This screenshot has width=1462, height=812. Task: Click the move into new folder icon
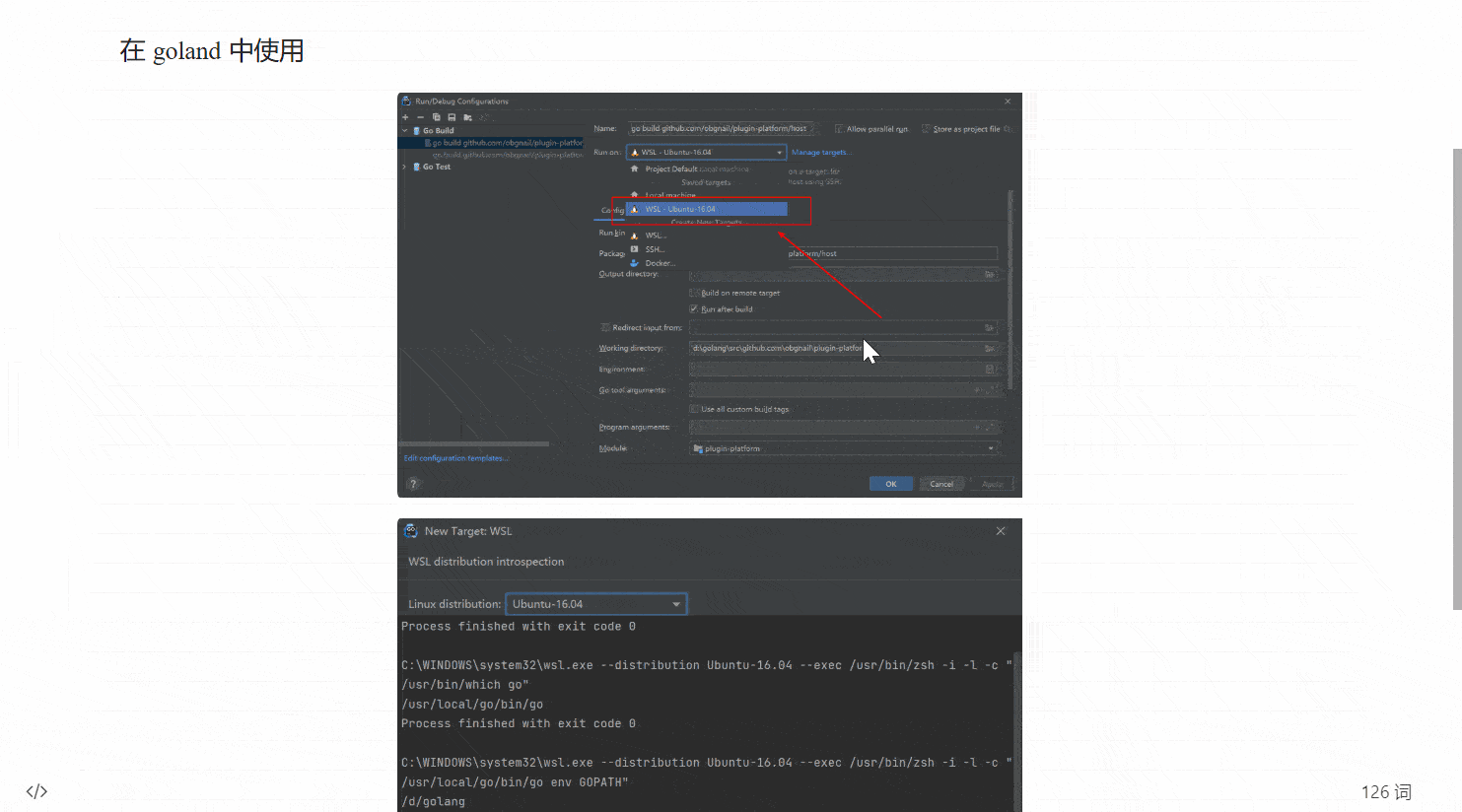(467, 117)
